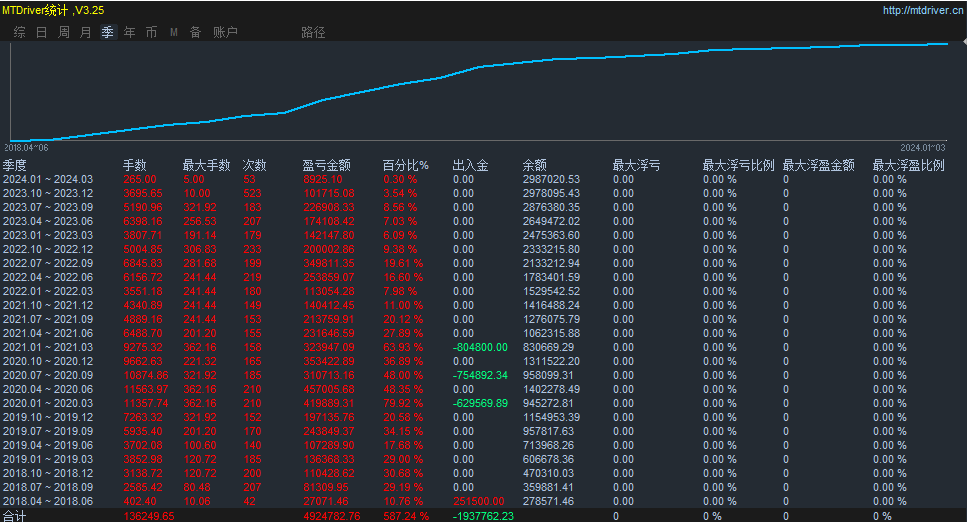
Task: Click the 最大浮亏比例 column header
Action: pyautogui.click(x=739, y=165)
